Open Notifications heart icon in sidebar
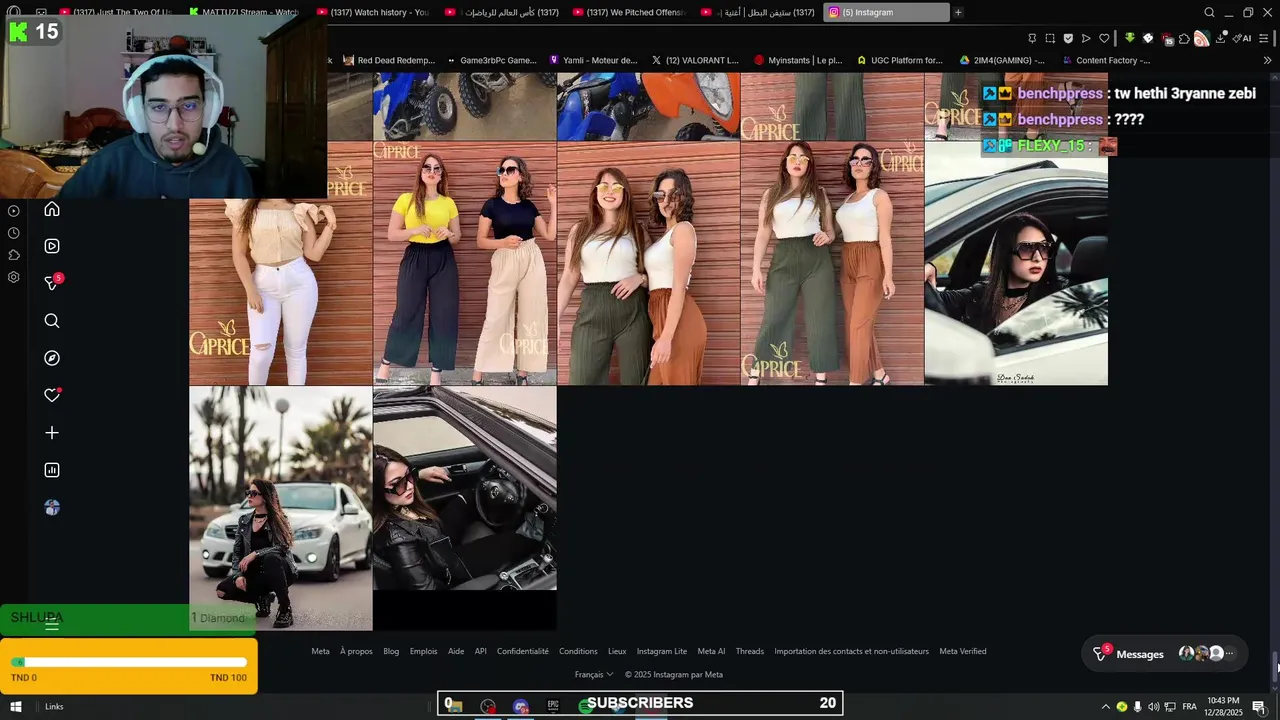The image size is (1280, 720). 52,395
